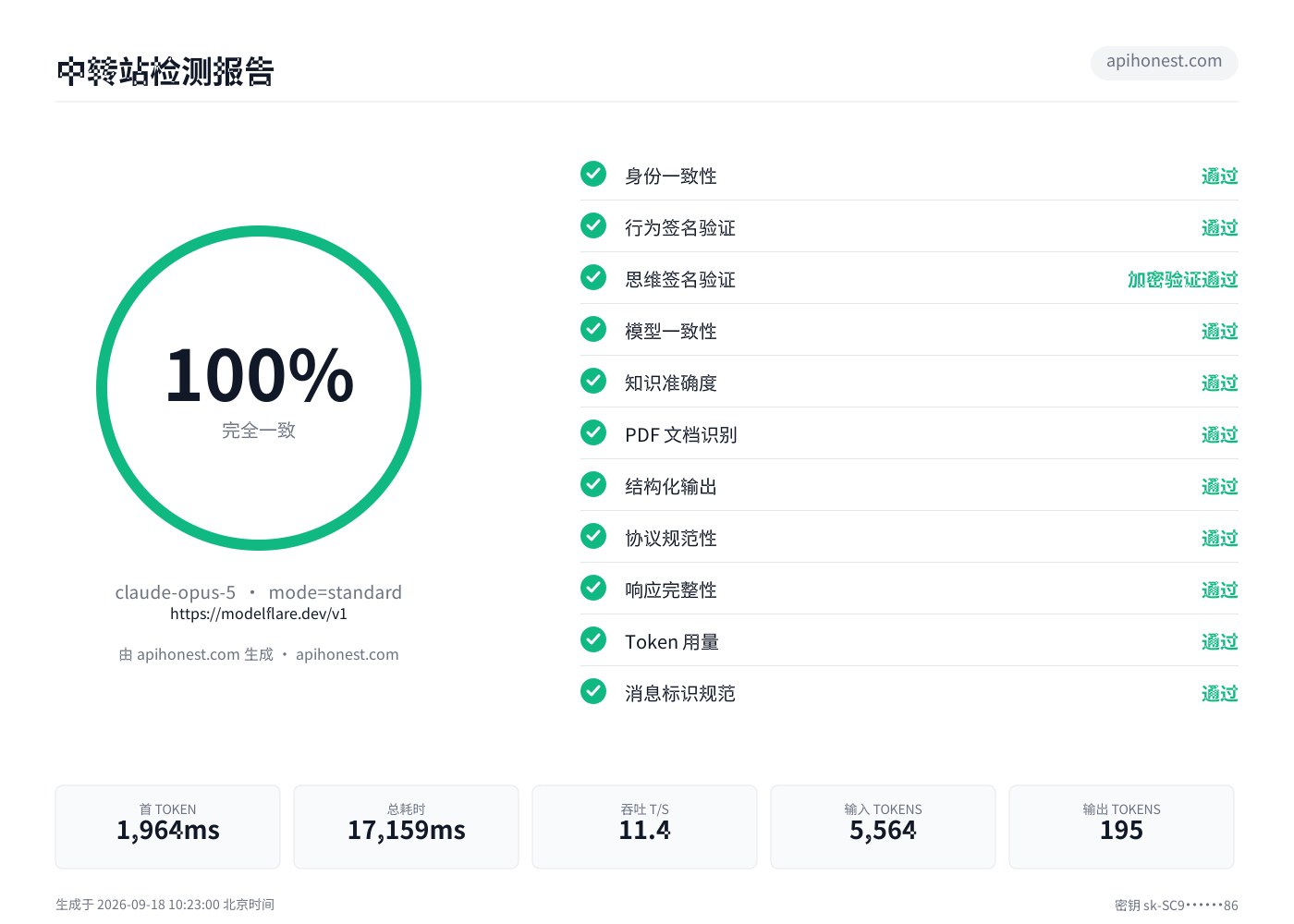
Task: Click the checkmark icon for 知识准确度
Action: [x=593, y=381]
